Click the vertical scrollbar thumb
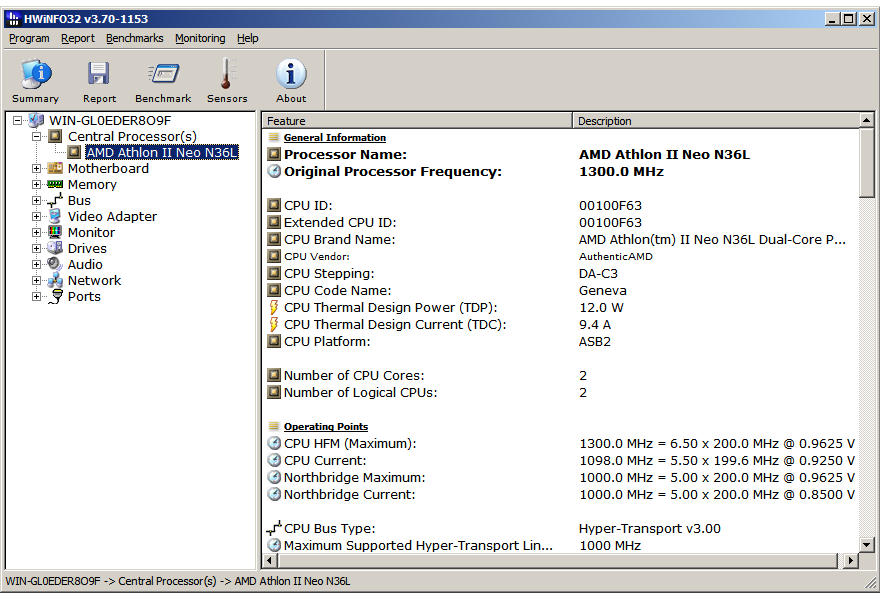Screen dimensions: 880x600 pyautogui.click(x=867, y=163)
